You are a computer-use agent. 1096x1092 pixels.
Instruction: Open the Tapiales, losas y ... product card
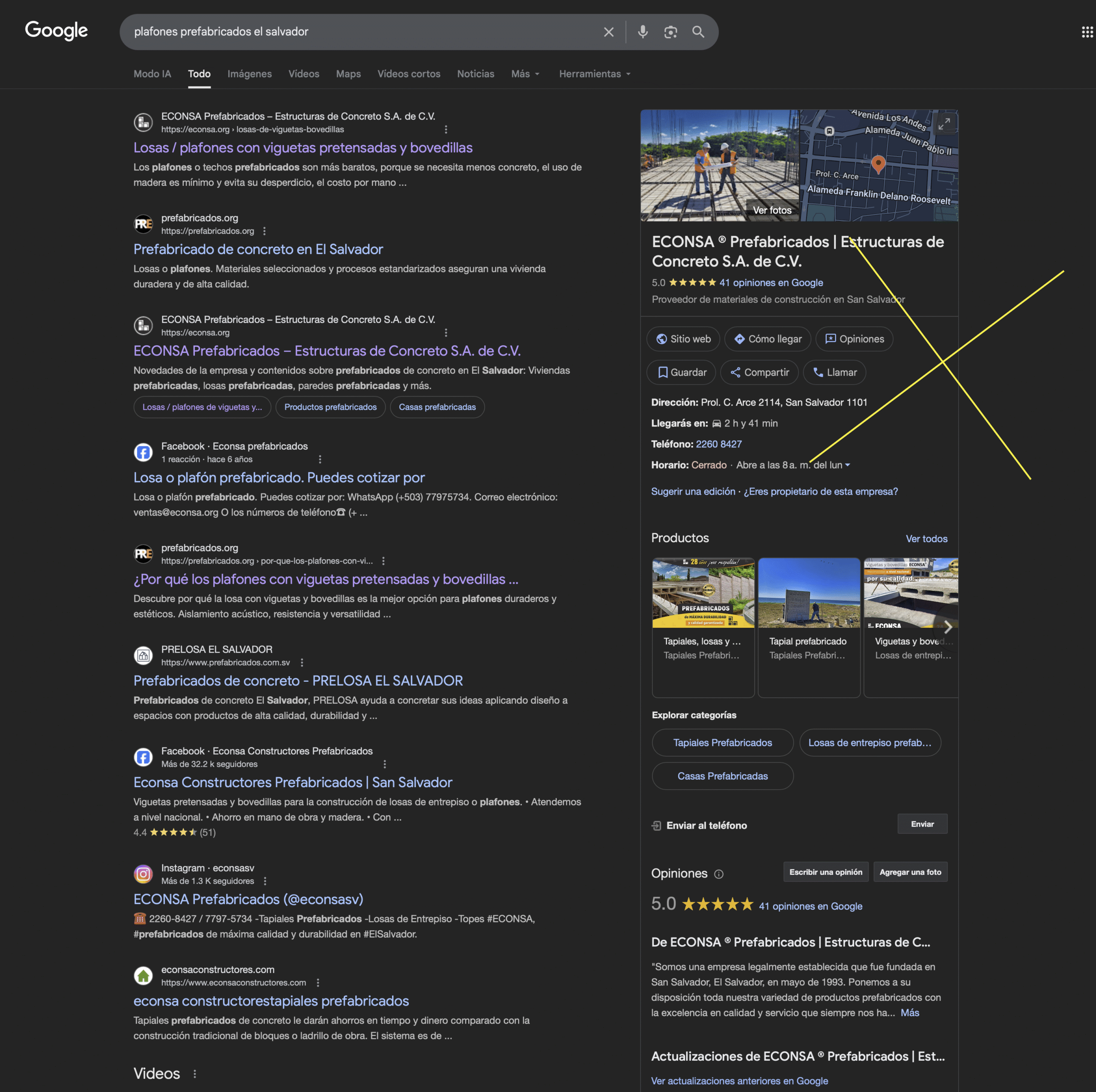point(703,627)
